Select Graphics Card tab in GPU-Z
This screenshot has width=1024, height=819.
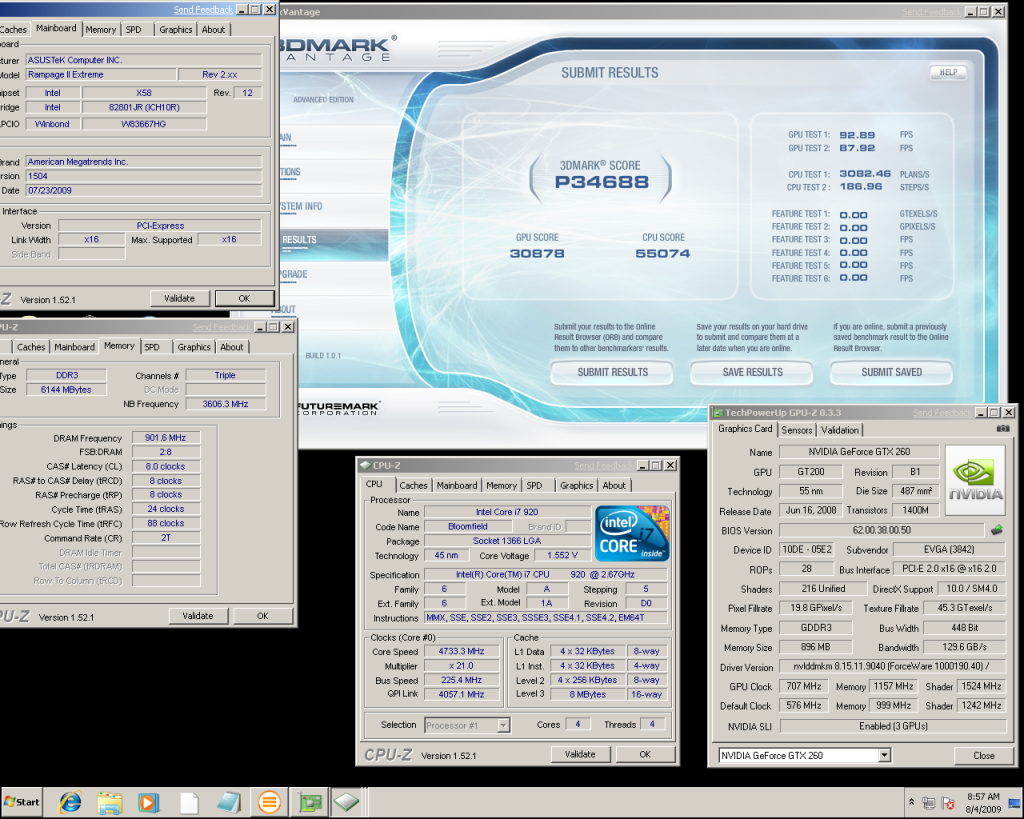pyautogui.click(x=745, y=428)
